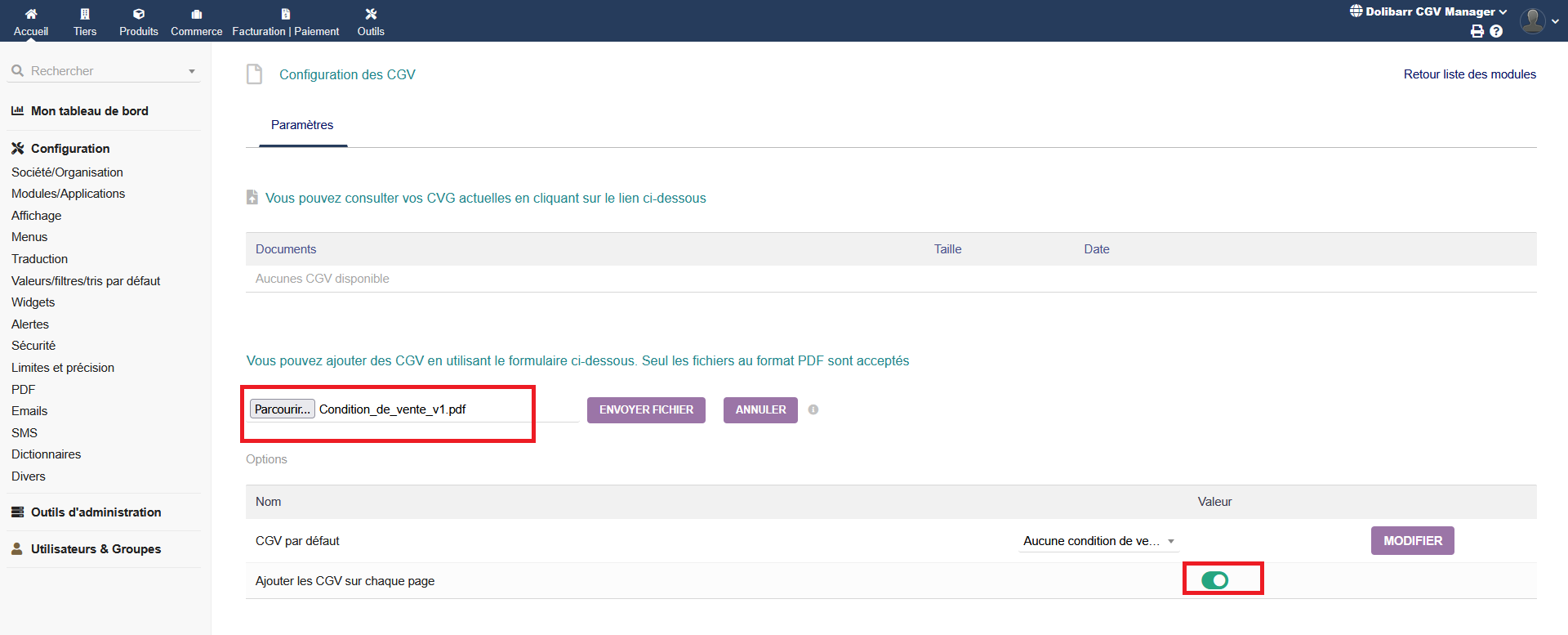Follow 'Retour liste des modules' link
This screenshot has height=635, width=1568.
[x=1469, y=74]
